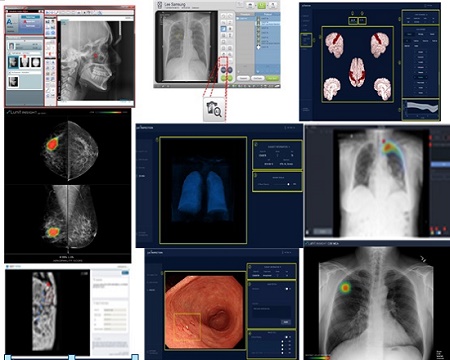Select the highlighted blue tool in Samsung viewer toolbox
The height and width of the screenshot is (360, 450).
(x=223, y=29)
